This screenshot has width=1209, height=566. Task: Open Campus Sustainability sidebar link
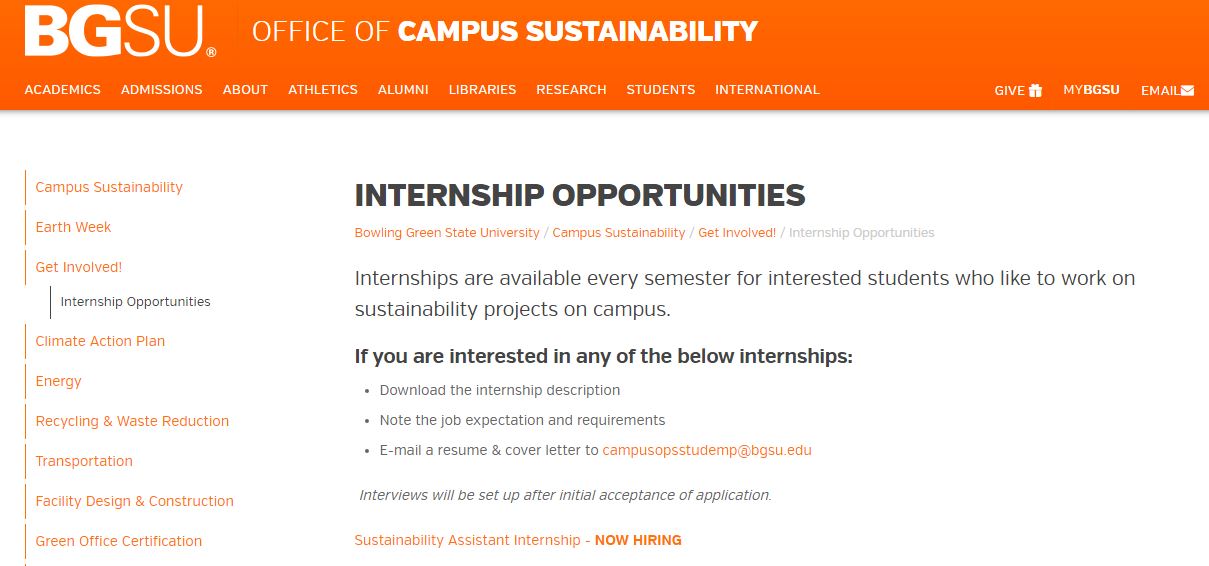(109, 187)
